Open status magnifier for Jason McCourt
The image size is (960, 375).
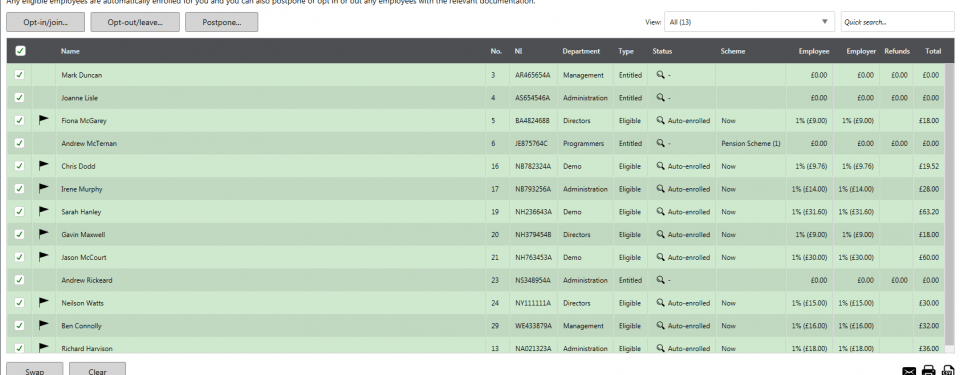pyautogui.click(x=661, y=257)
